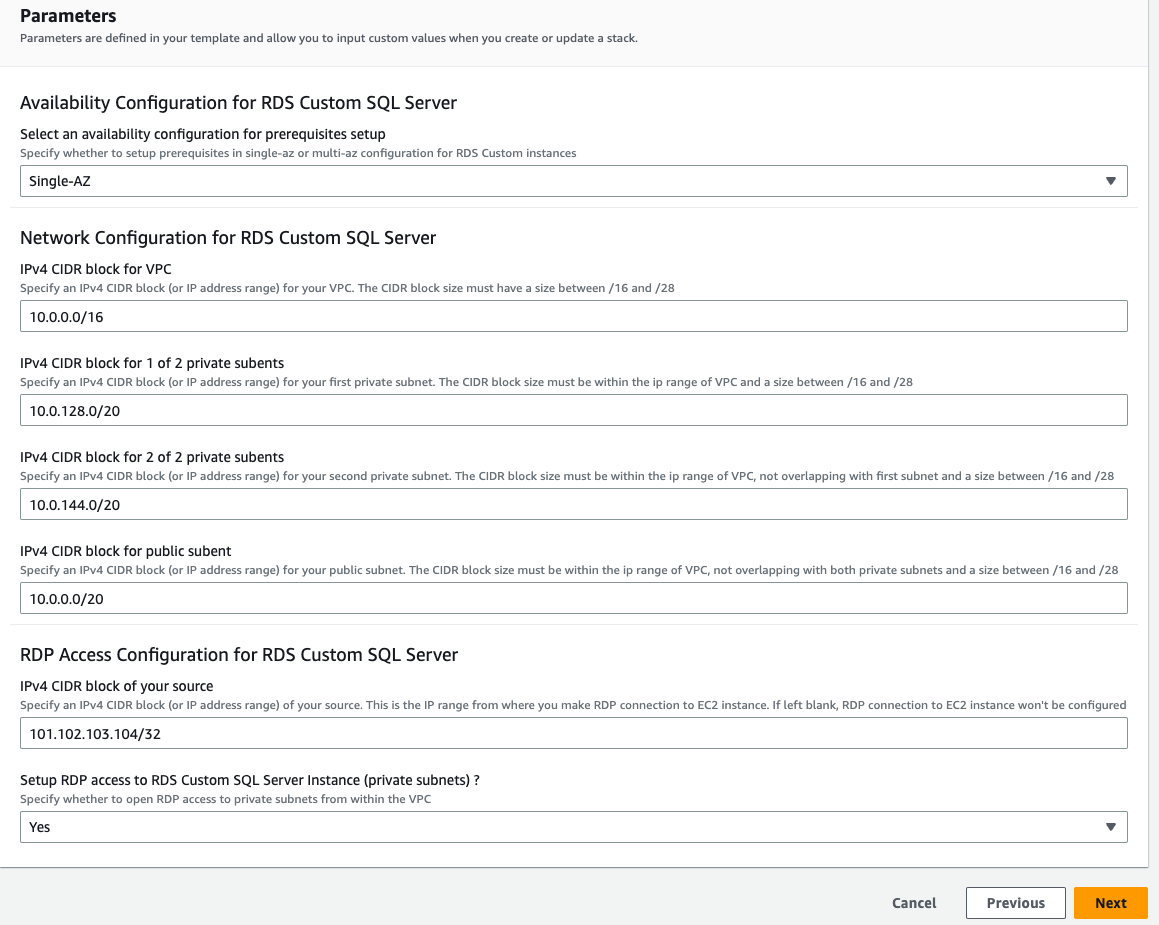This screenshot has height=925, width=1159.
Task: Click the RDP Access Configuration heading
Action: 239,655
